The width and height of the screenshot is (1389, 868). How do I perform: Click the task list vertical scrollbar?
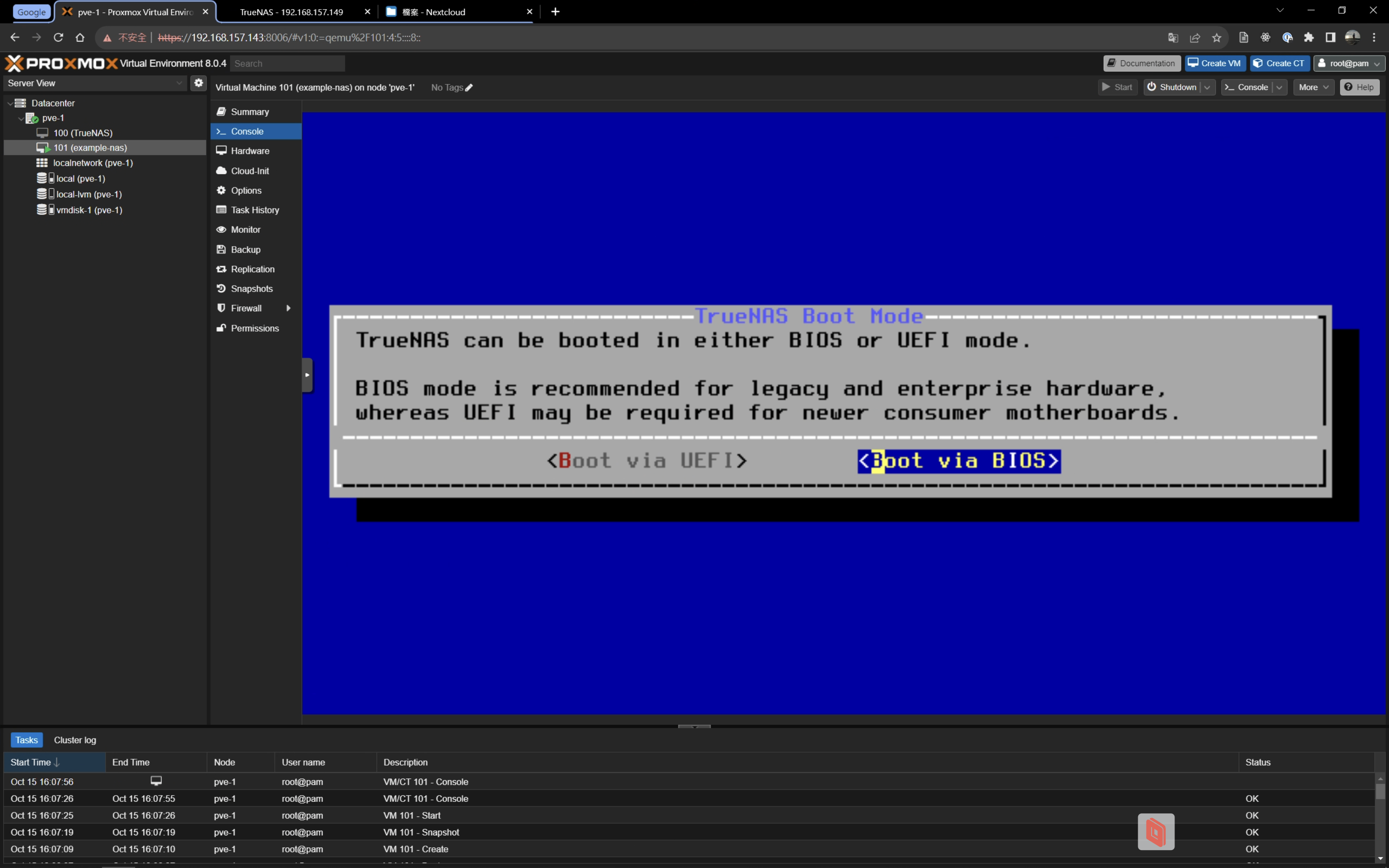[x=1380, y=792]
